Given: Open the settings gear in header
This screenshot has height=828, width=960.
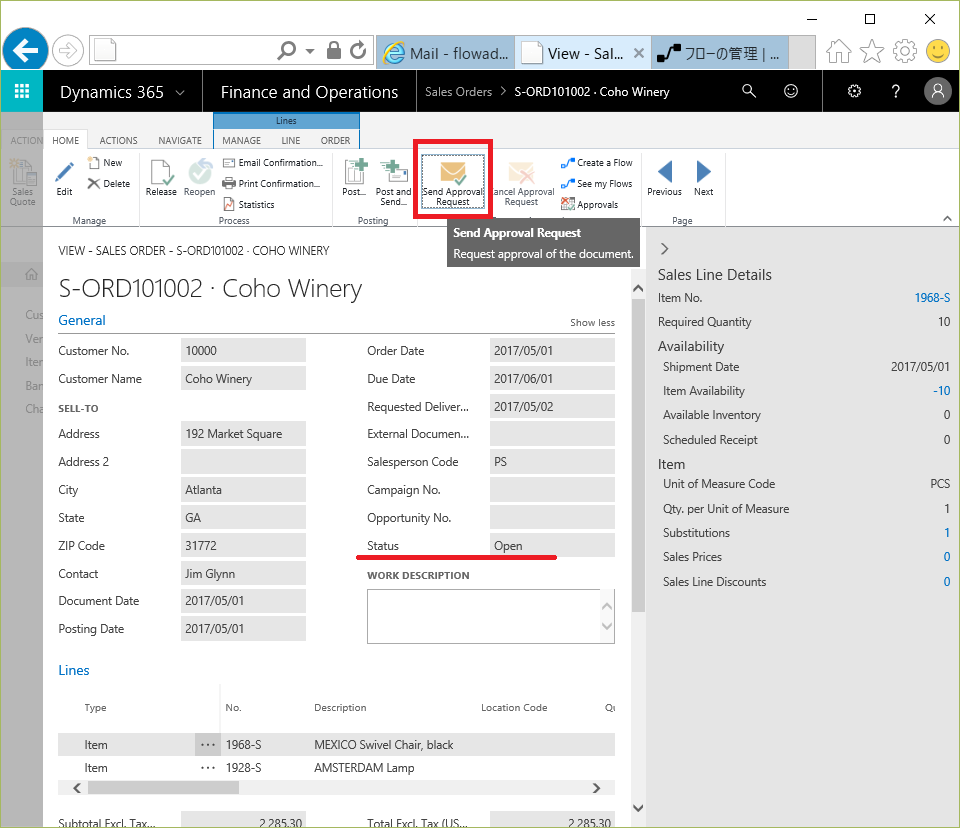Looking at the screenshot, I should pos(854,92).
